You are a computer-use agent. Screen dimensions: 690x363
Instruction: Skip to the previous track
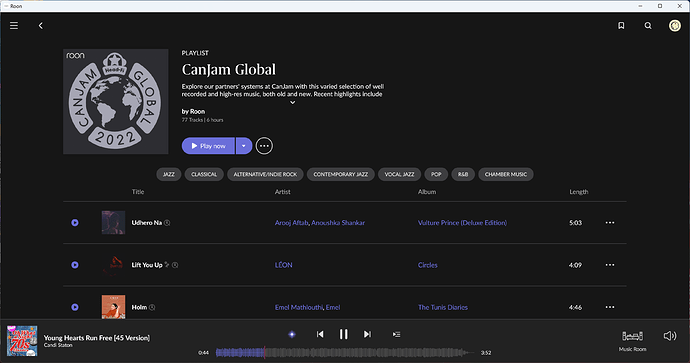pos(320,334)
